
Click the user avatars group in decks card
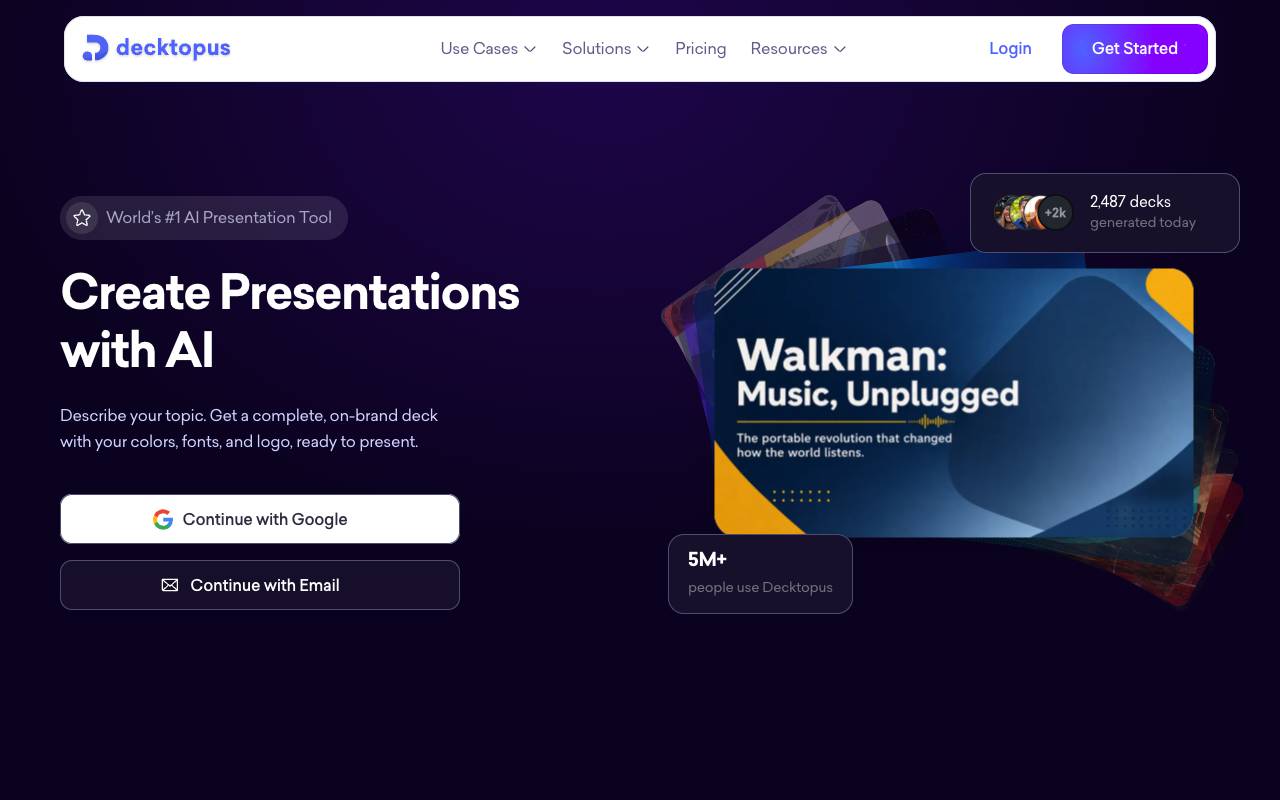tap(1033, 212)
